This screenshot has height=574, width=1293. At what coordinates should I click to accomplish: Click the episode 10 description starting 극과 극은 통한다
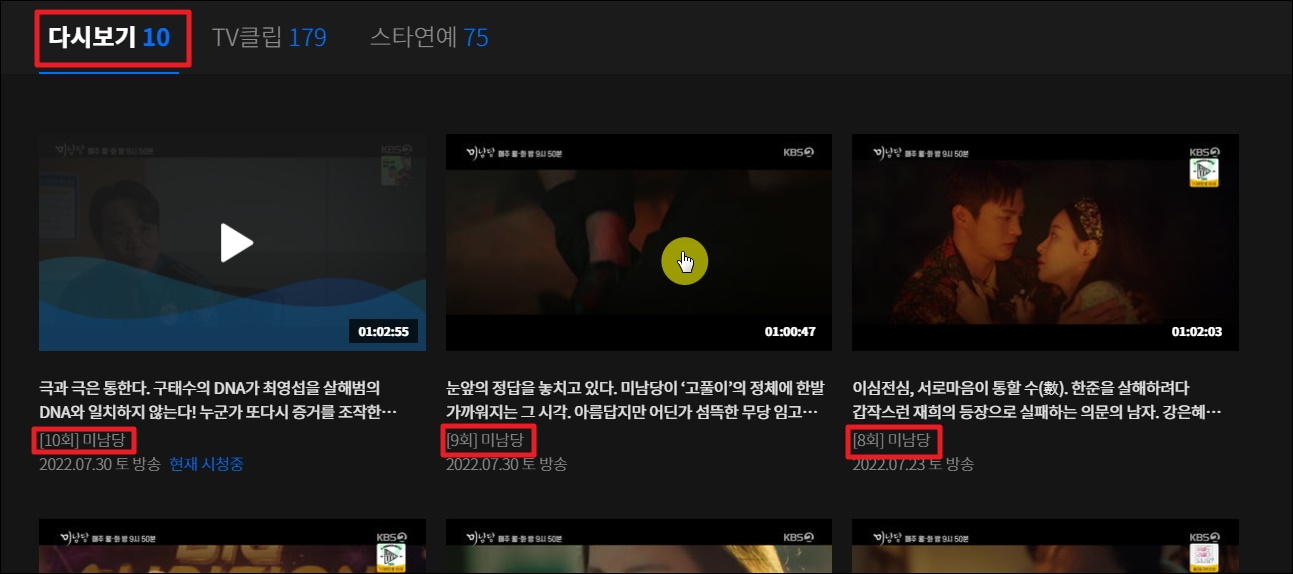[x=218, y=398]
